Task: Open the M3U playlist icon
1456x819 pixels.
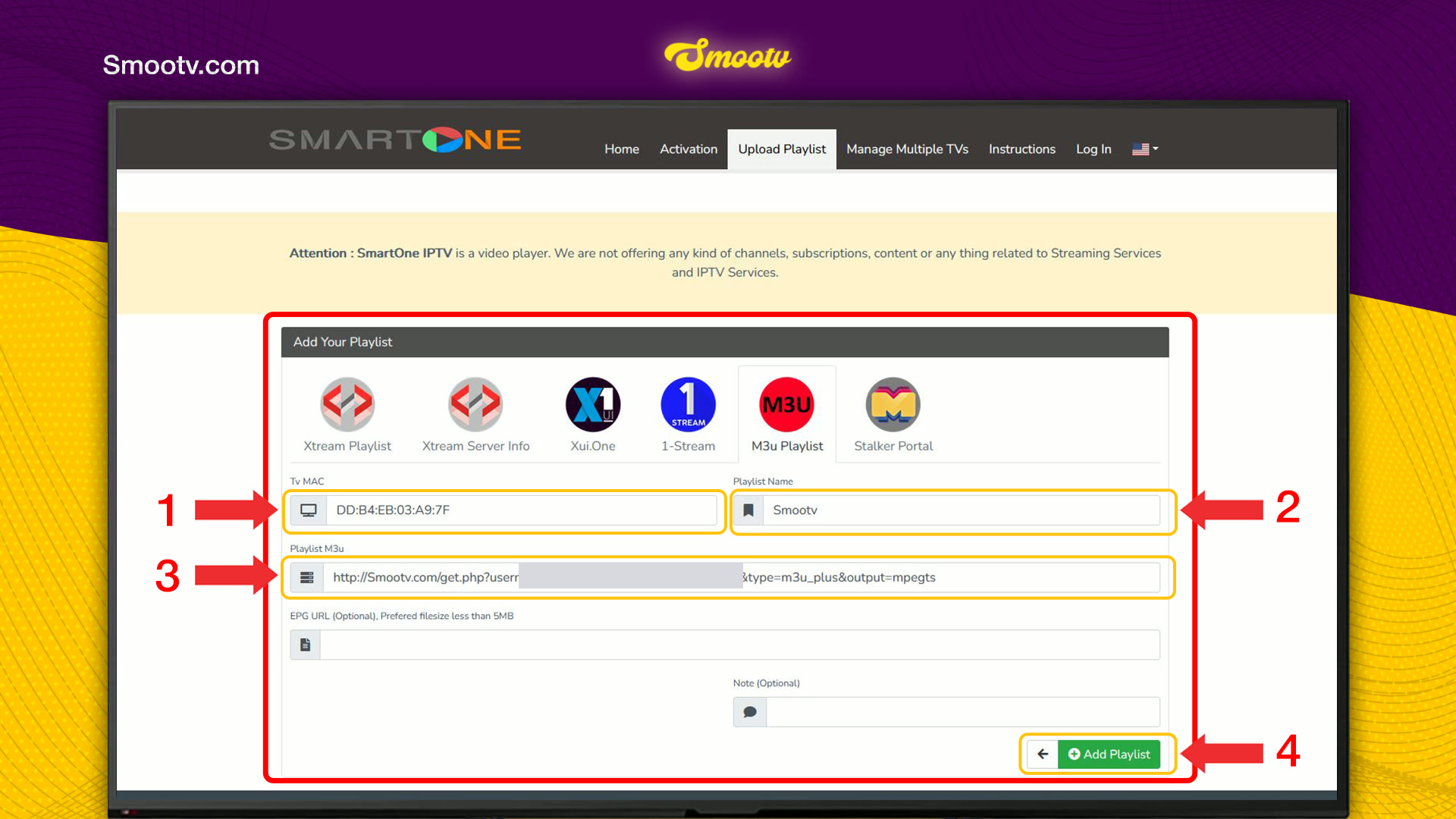Action: (x=786, y=404)
